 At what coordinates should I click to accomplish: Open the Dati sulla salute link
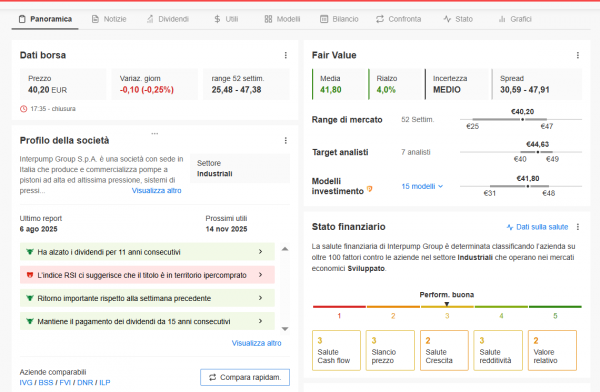tap(538, 227)
